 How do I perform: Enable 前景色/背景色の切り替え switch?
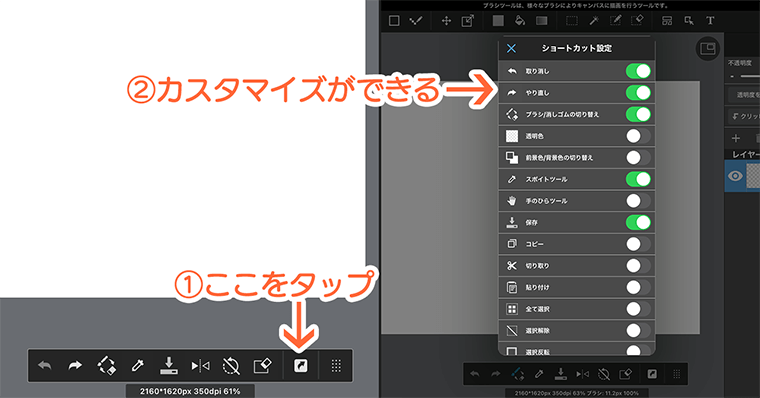click(638, 158)
